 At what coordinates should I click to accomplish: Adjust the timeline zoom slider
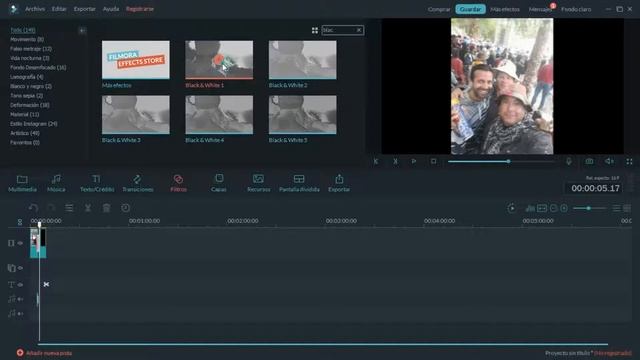589,209
